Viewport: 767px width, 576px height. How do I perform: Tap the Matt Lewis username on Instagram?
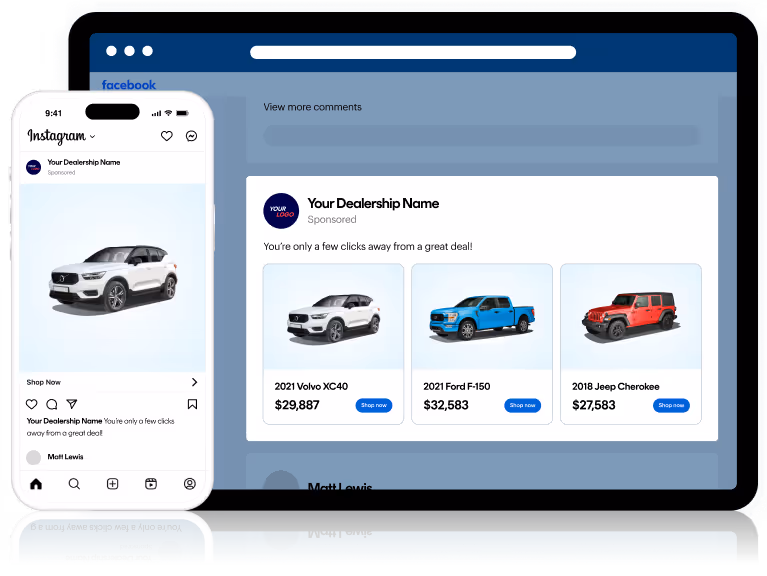pyautogui.click(x=65, y=457)
